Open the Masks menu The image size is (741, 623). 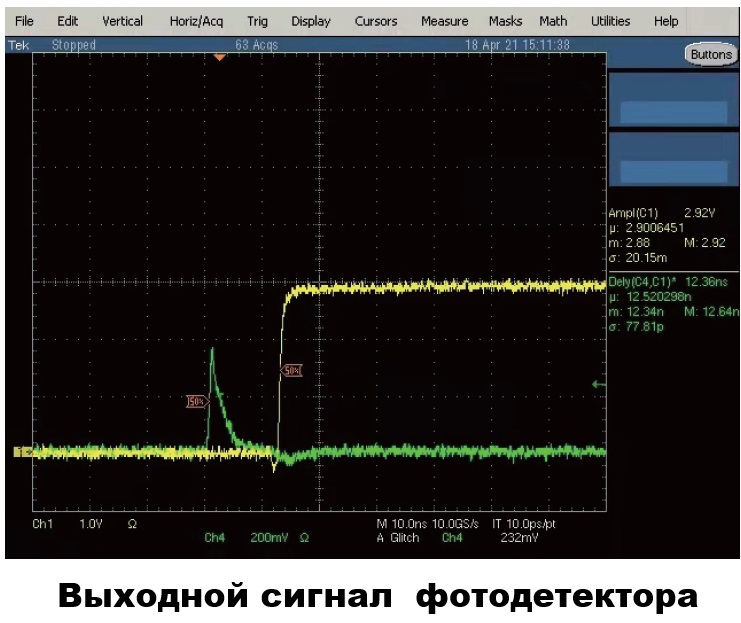coord(505,21)
